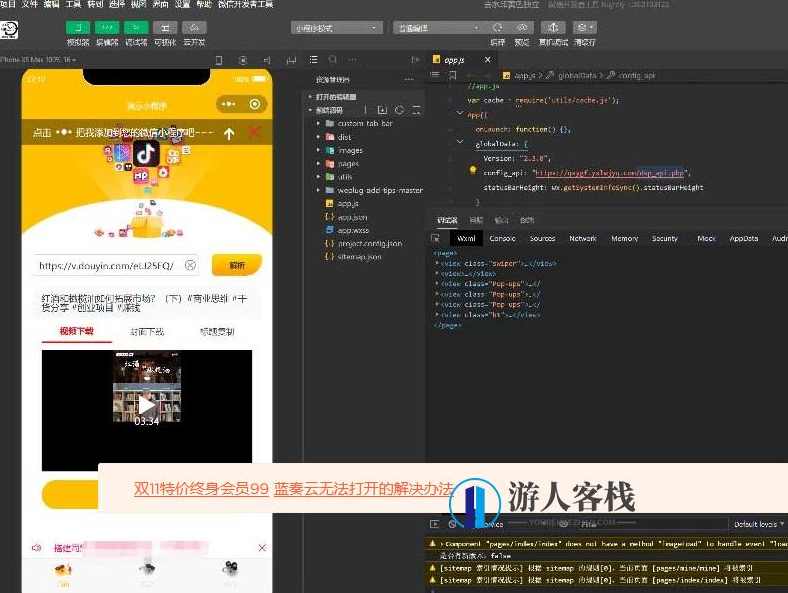Collapse the sidebar panel icon
This screenshot has height=593, width=788.
[415, 60]
